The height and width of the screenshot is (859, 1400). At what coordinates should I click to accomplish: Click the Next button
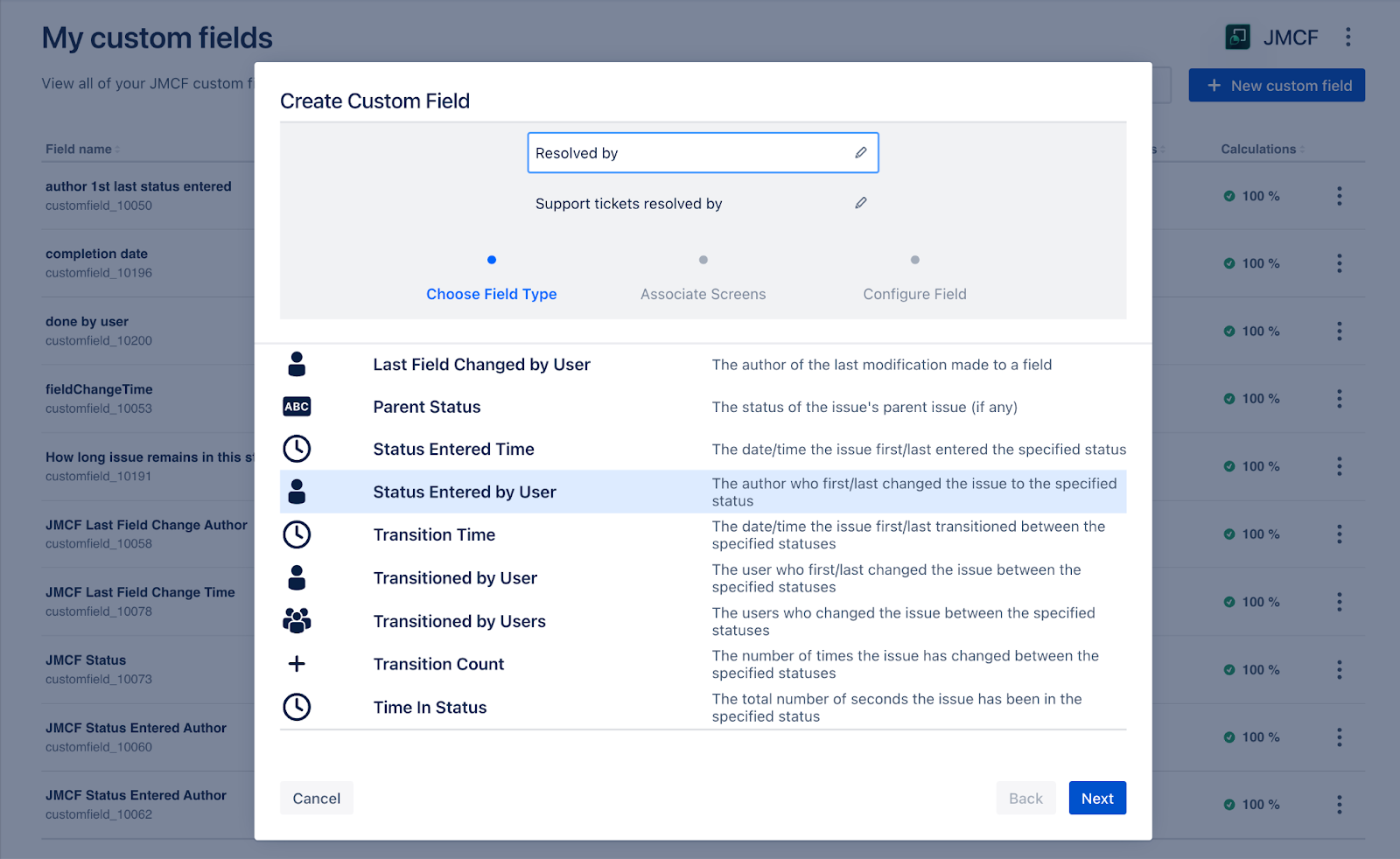(1097, 798)
